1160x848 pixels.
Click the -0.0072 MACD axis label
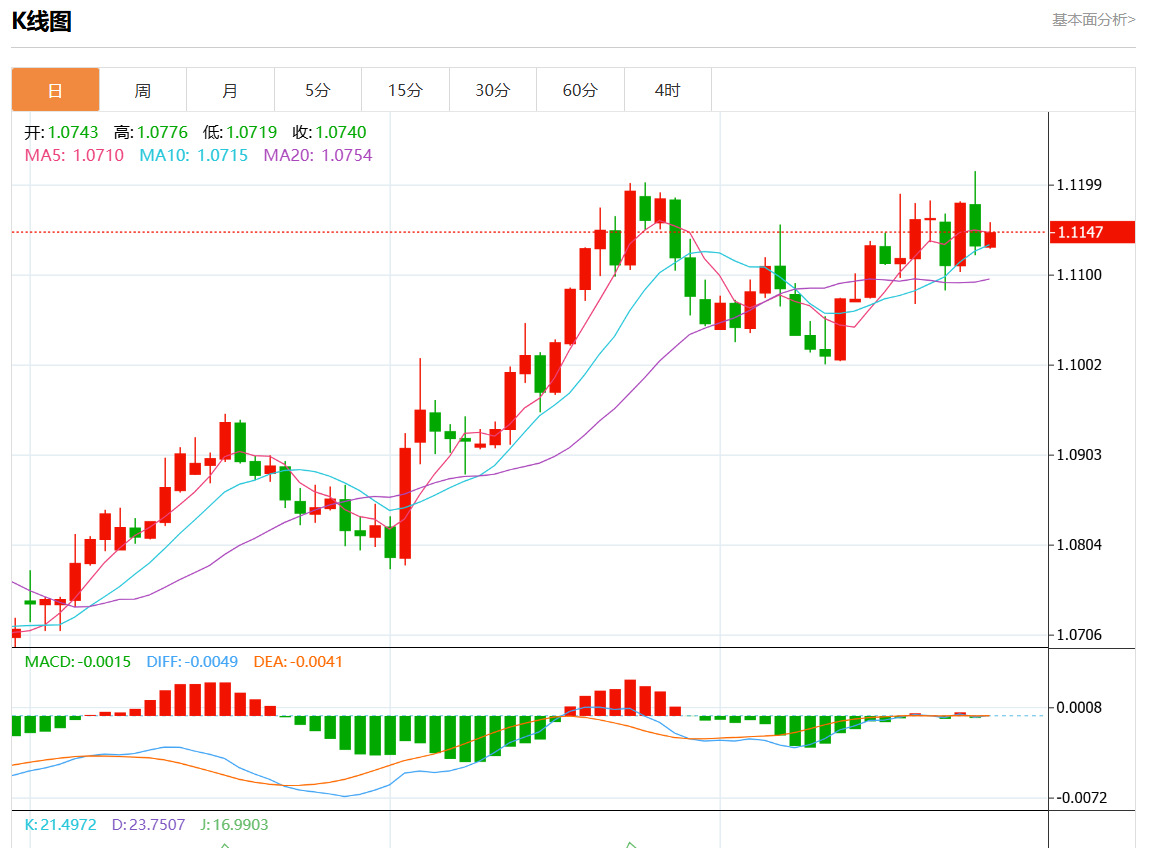point(1081,798)
